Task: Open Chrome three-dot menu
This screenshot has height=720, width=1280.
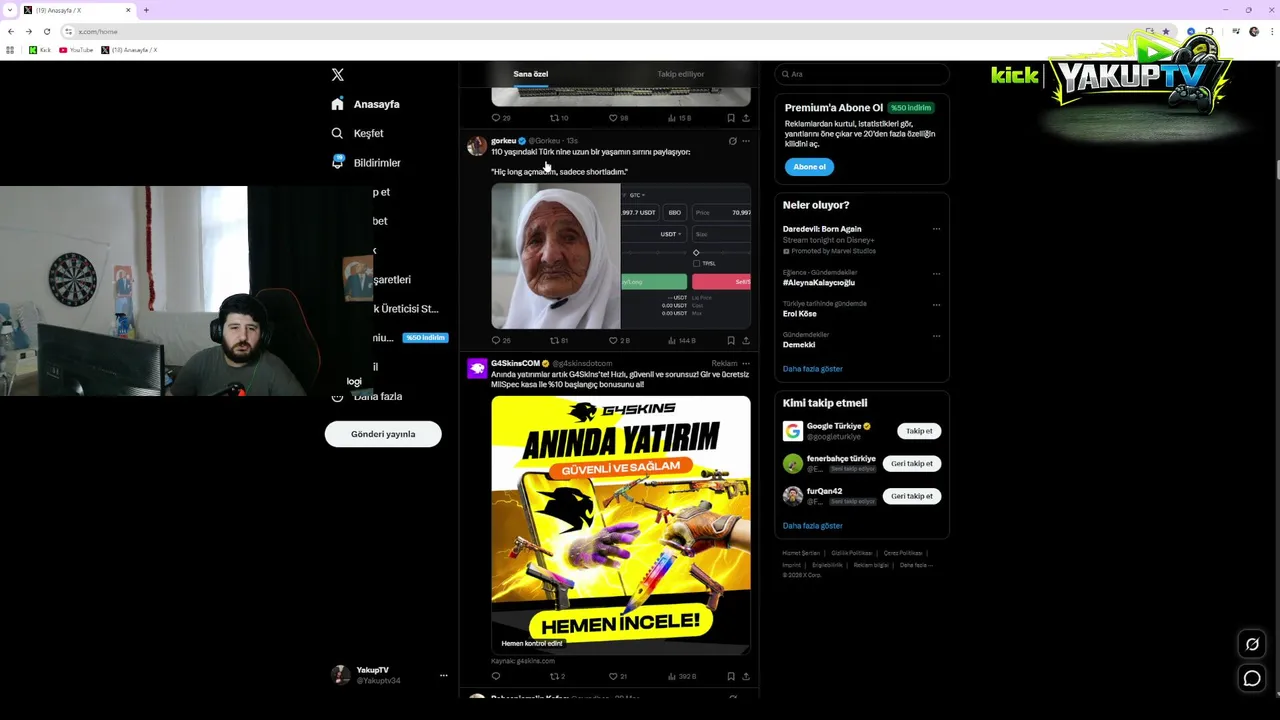Action: (x=1270, y=31)
